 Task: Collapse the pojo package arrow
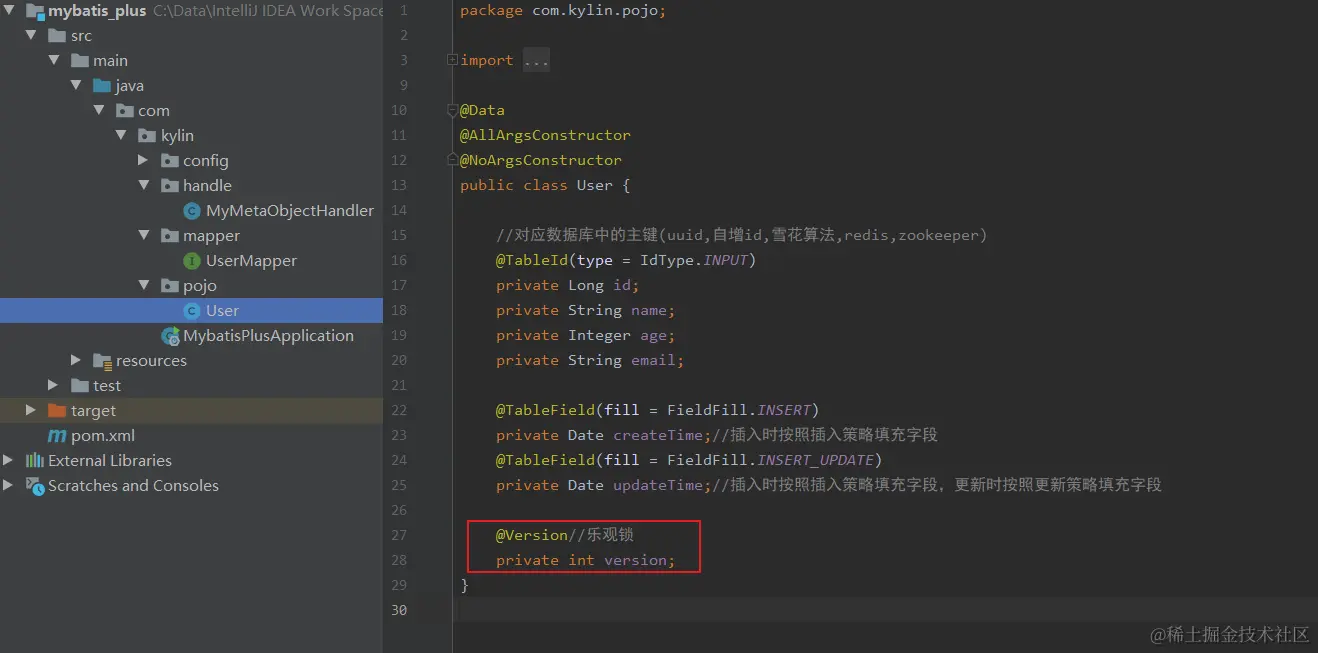143,286
